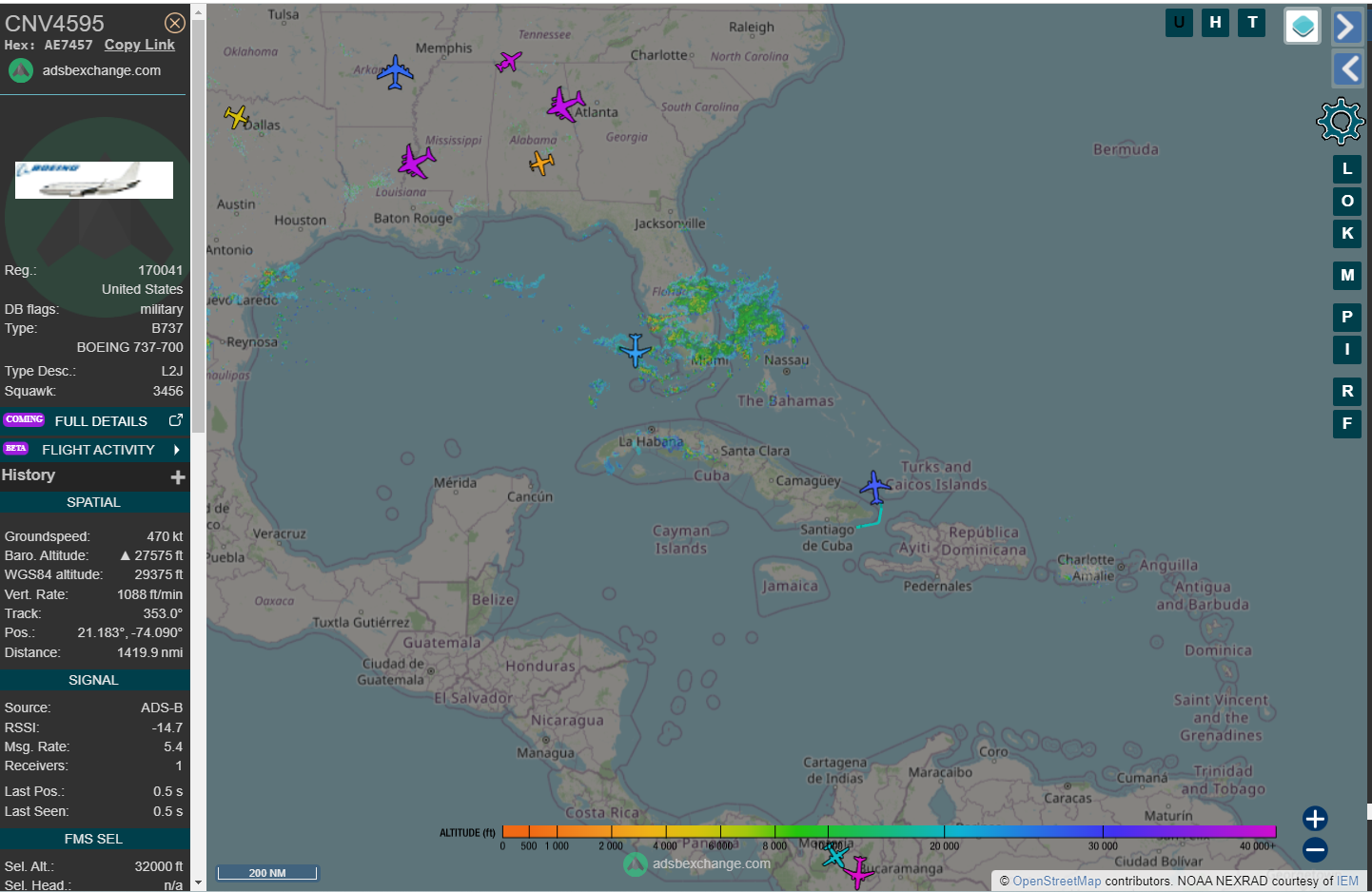This screenshot has height=892, width=1372.
Task: Click the Source value ADS-B
Action: [x=162, y=708]
